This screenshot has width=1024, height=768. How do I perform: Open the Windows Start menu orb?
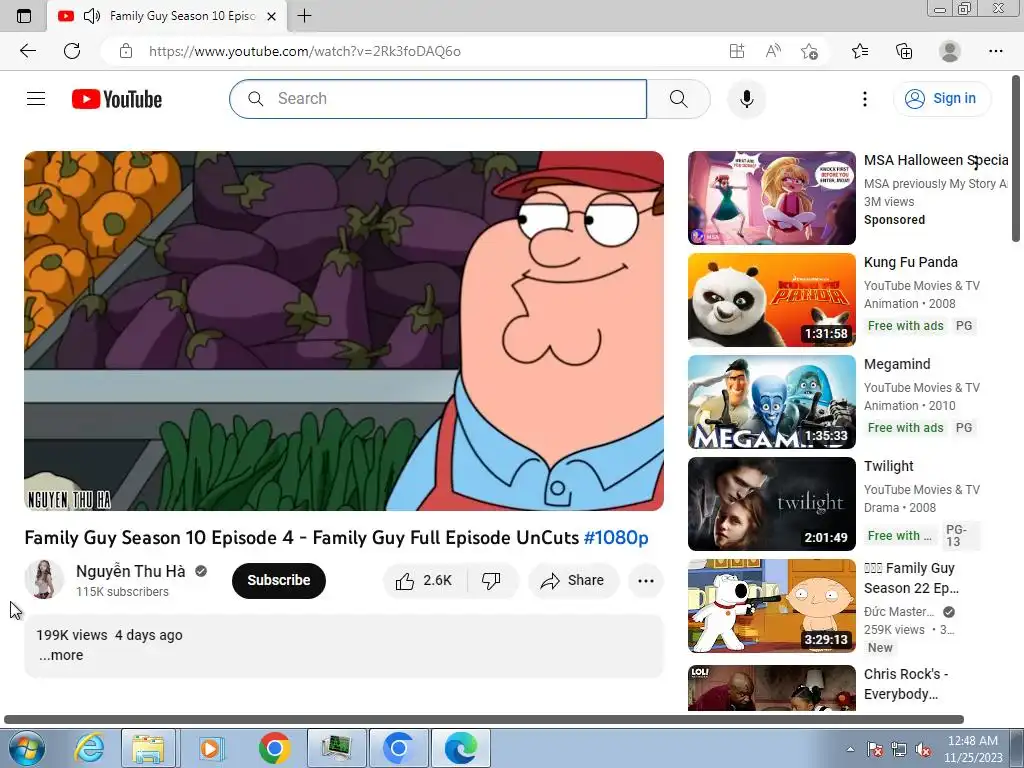tap(26, 748)
